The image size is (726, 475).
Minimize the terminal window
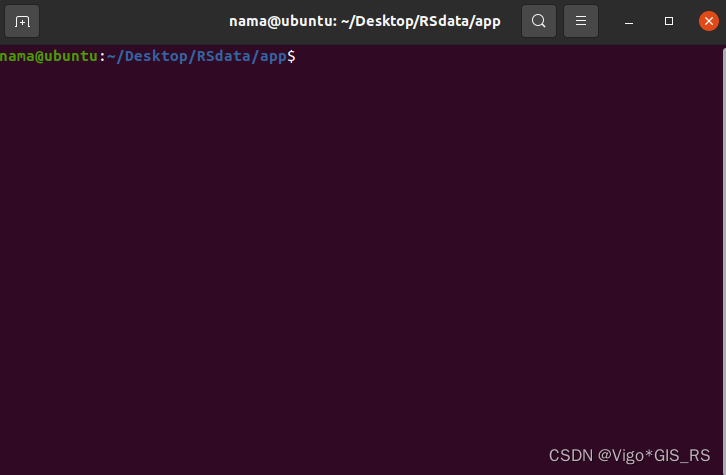[629, 21]
